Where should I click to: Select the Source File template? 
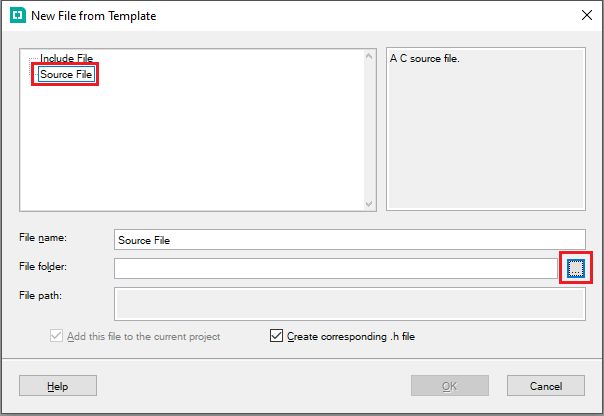[x=66, y=74]
